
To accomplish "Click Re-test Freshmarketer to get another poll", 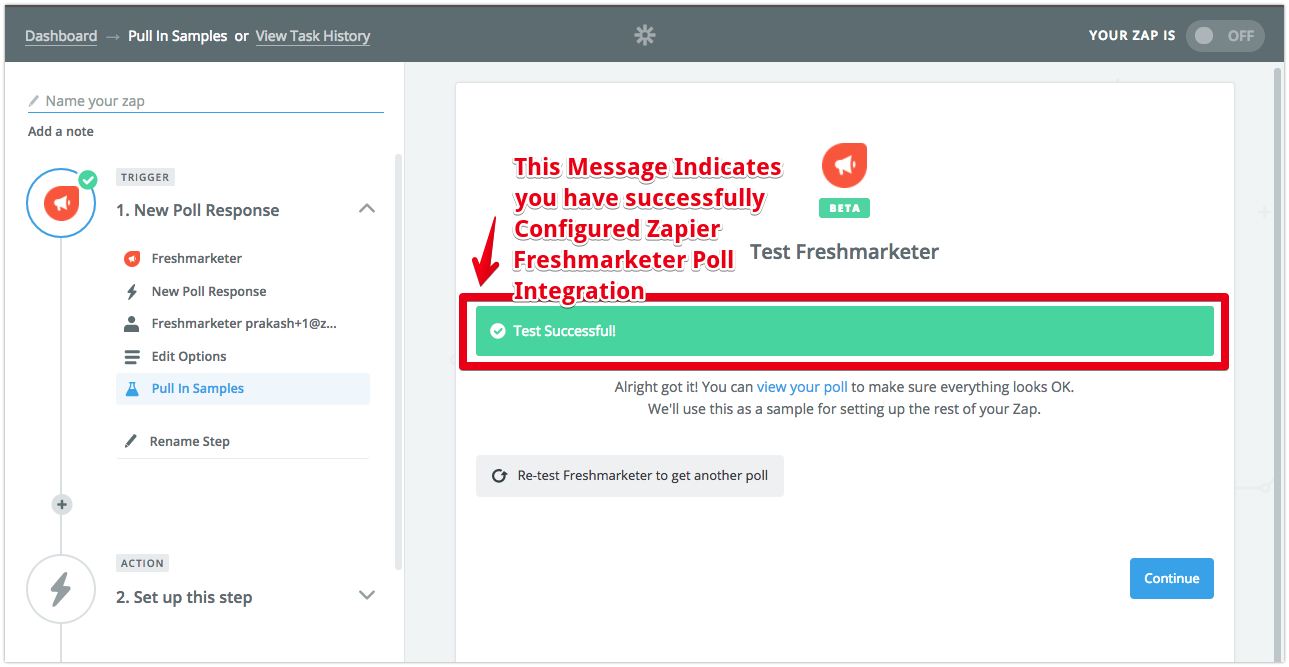I will 630,476.
